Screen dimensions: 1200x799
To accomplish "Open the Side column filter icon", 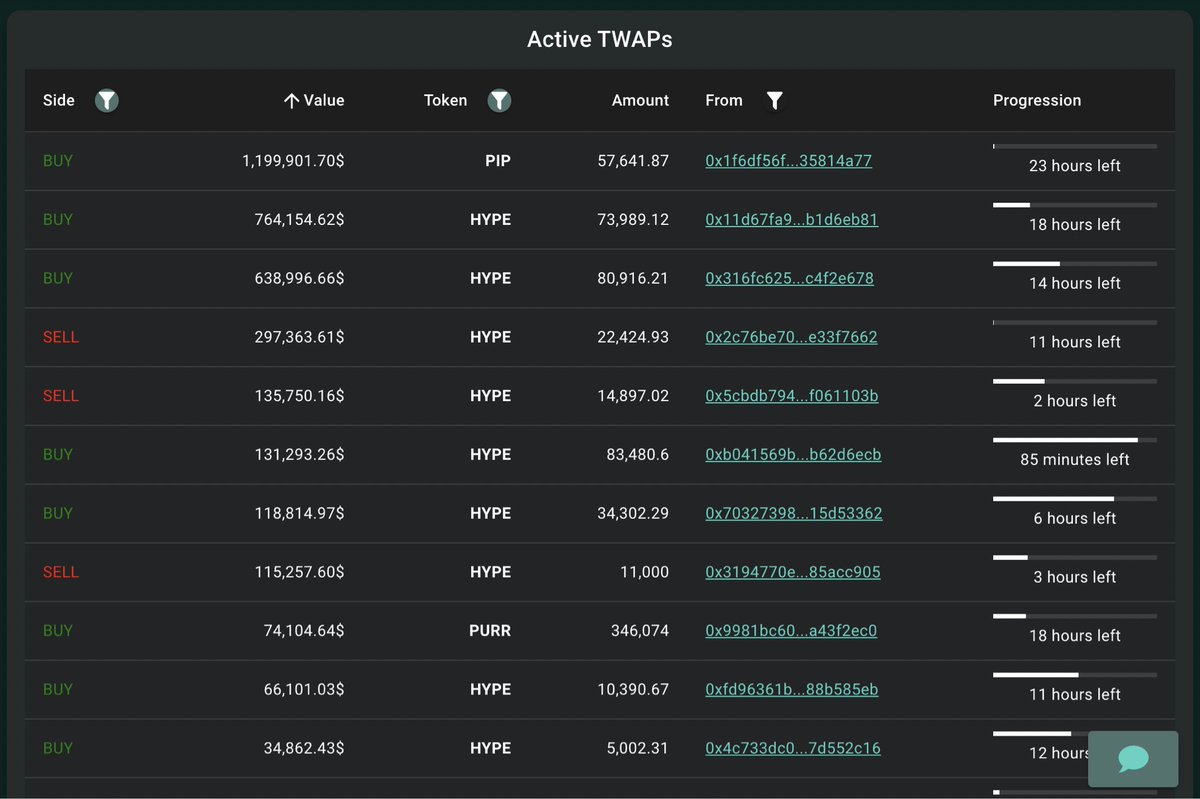I will click(107, 100).
